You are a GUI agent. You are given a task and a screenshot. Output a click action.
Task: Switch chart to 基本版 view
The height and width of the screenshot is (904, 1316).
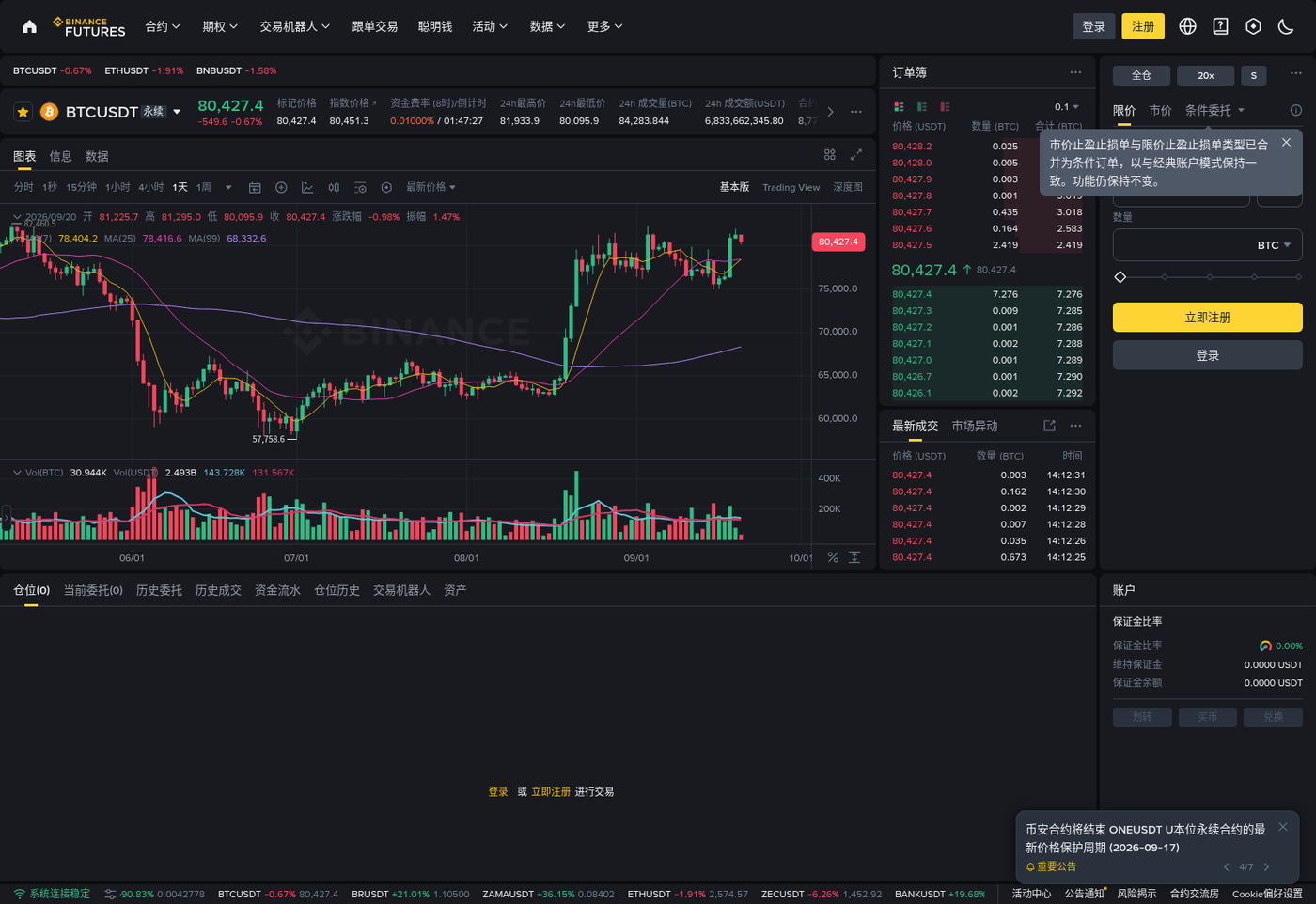click(735, 187)
